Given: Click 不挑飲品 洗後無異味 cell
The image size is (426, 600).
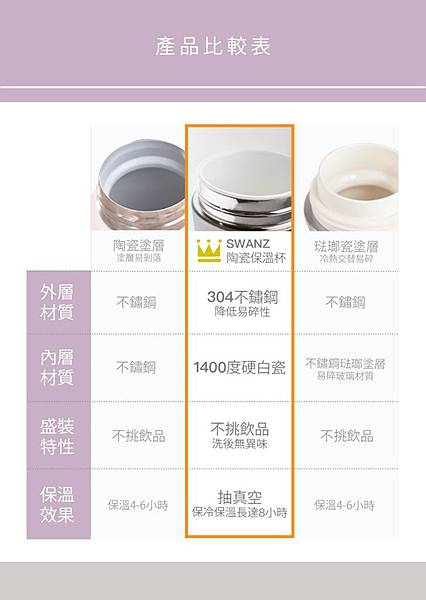Looking at the screenshot, I should (x=240, y=435).
